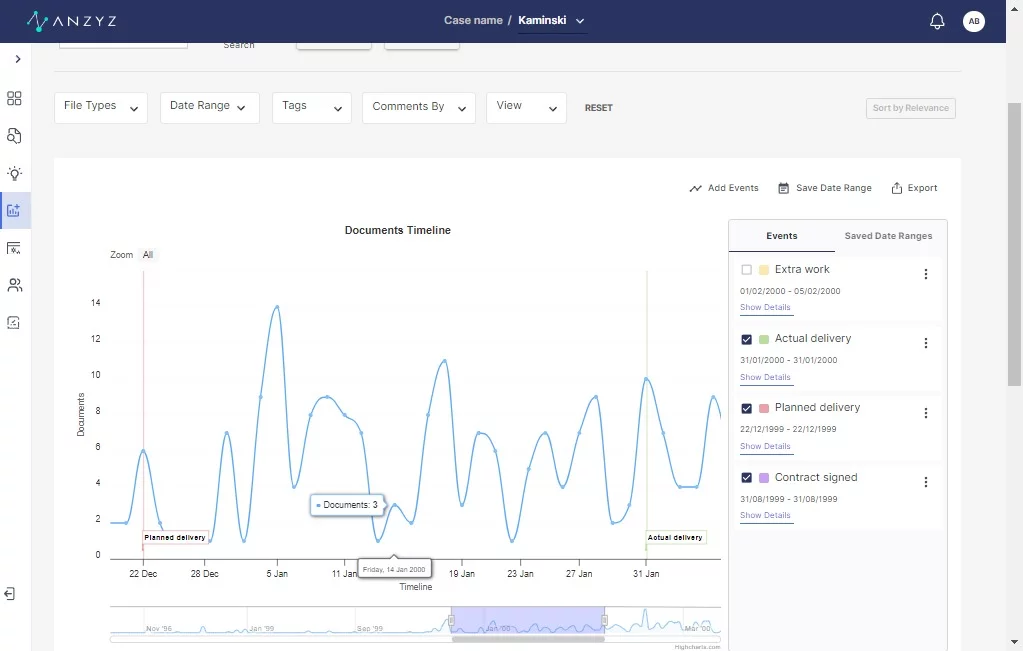1023x651 pixels.
Task: Open the people icon in sidebar
Action: click(14, 285)
